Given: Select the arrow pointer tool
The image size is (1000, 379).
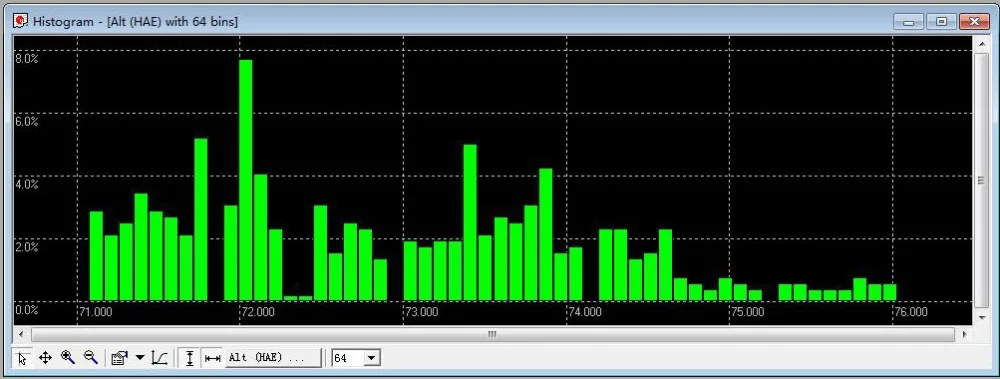Looking at the screenshot, I should (x=22, y=359).
